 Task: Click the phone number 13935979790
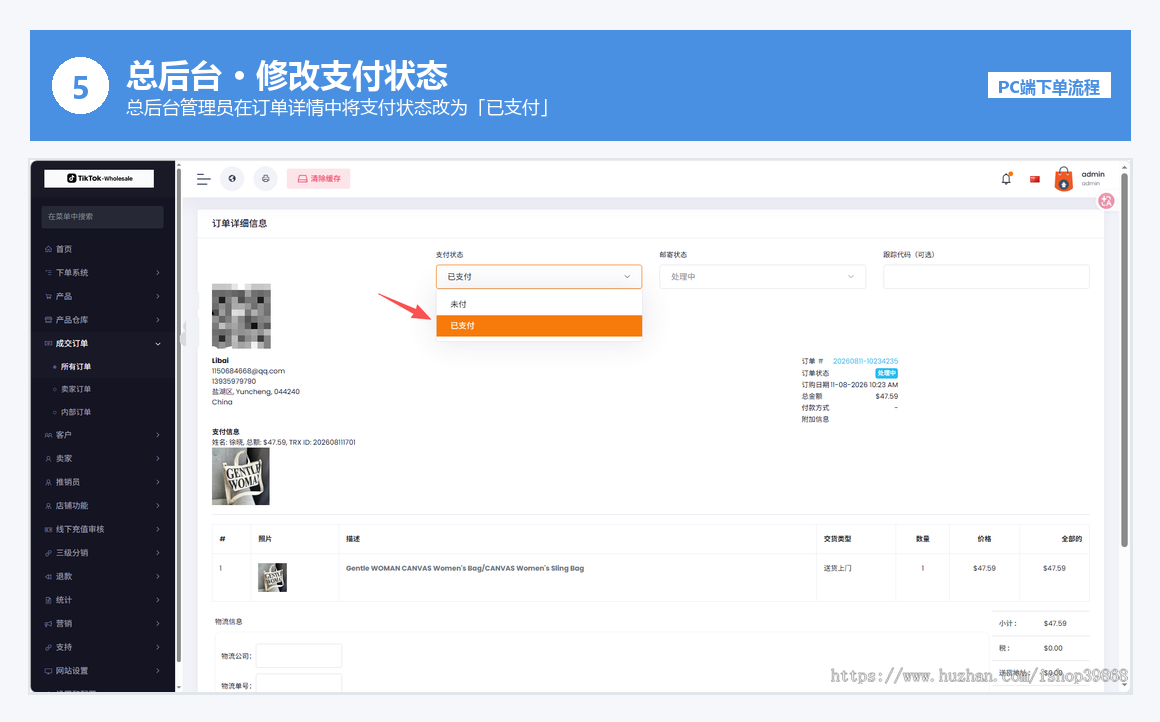(234, 382)
